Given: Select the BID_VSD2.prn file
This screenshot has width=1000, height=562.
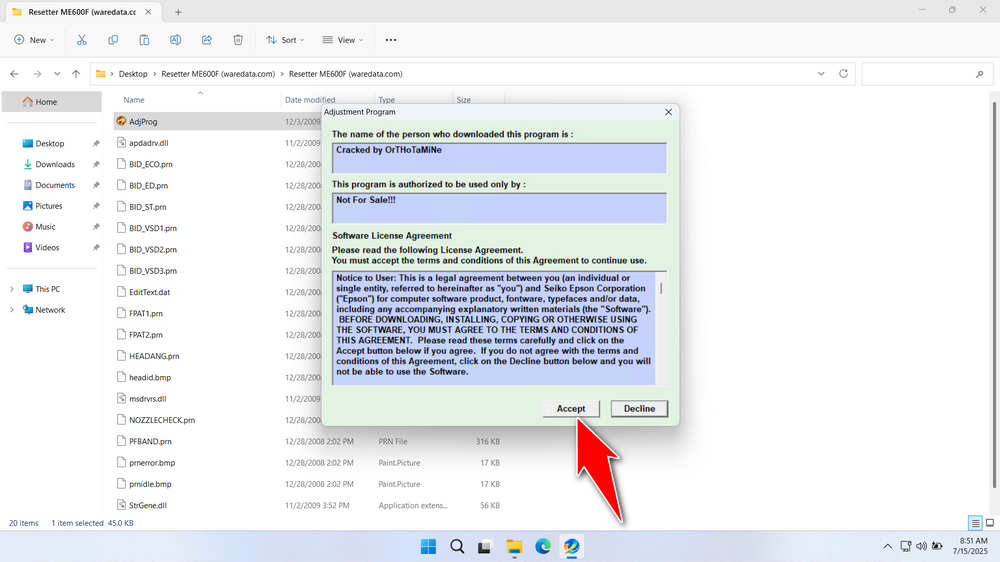Looking at the screenshot, I should click(152, 249).
